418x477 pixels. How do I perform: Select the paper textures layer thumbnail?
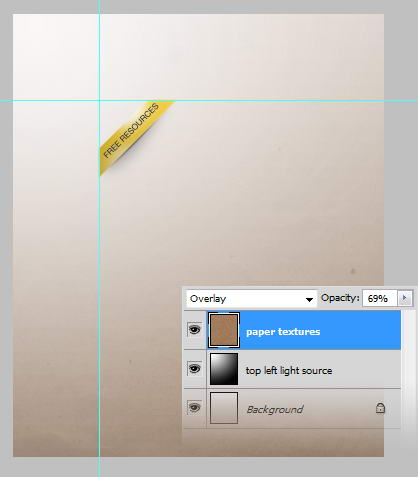[224, 330]
